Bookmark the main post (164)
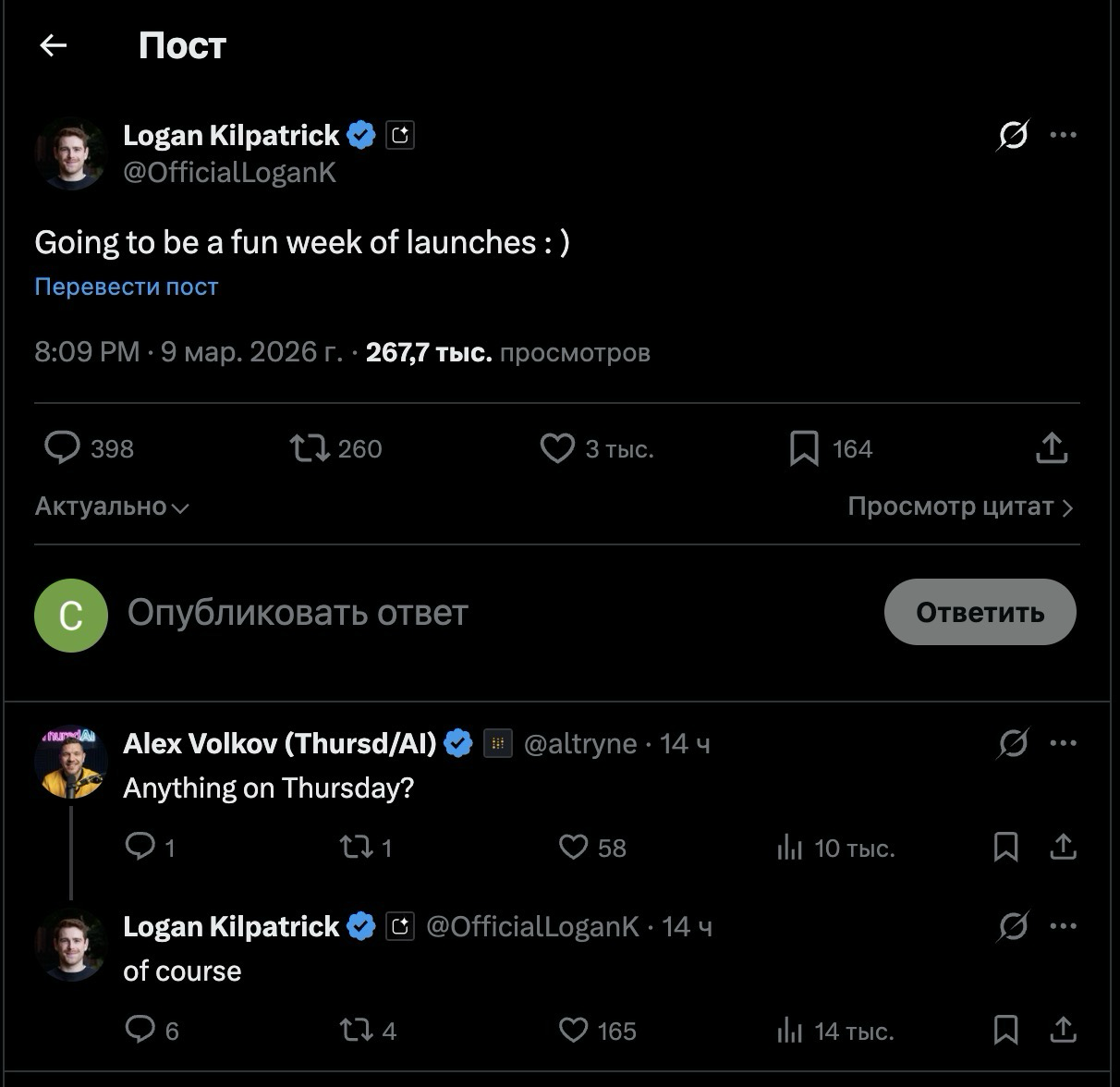1120x1087 pixels. click(x=804, y=448)
